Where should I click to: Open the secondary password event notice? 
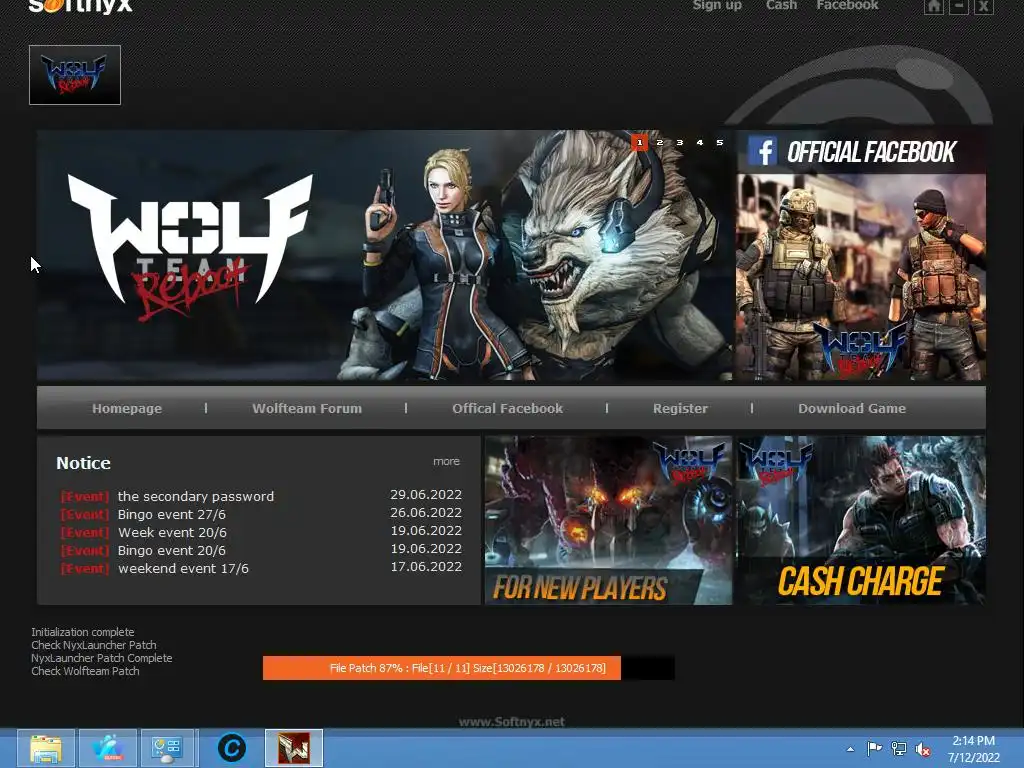click(x=196, y=496)
